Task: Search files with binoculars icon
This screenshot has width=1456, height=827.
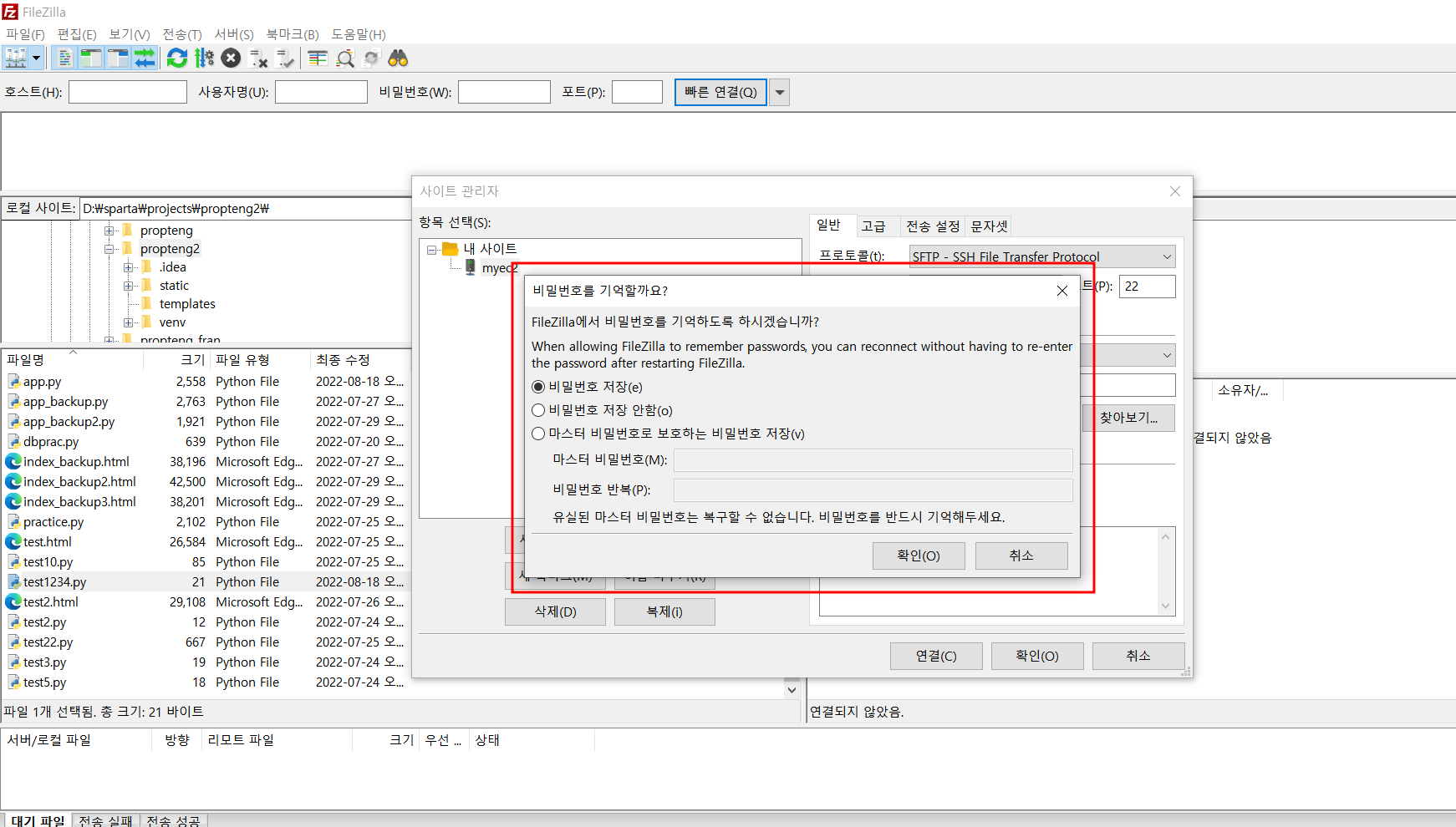Action: (x=399, y=58)
